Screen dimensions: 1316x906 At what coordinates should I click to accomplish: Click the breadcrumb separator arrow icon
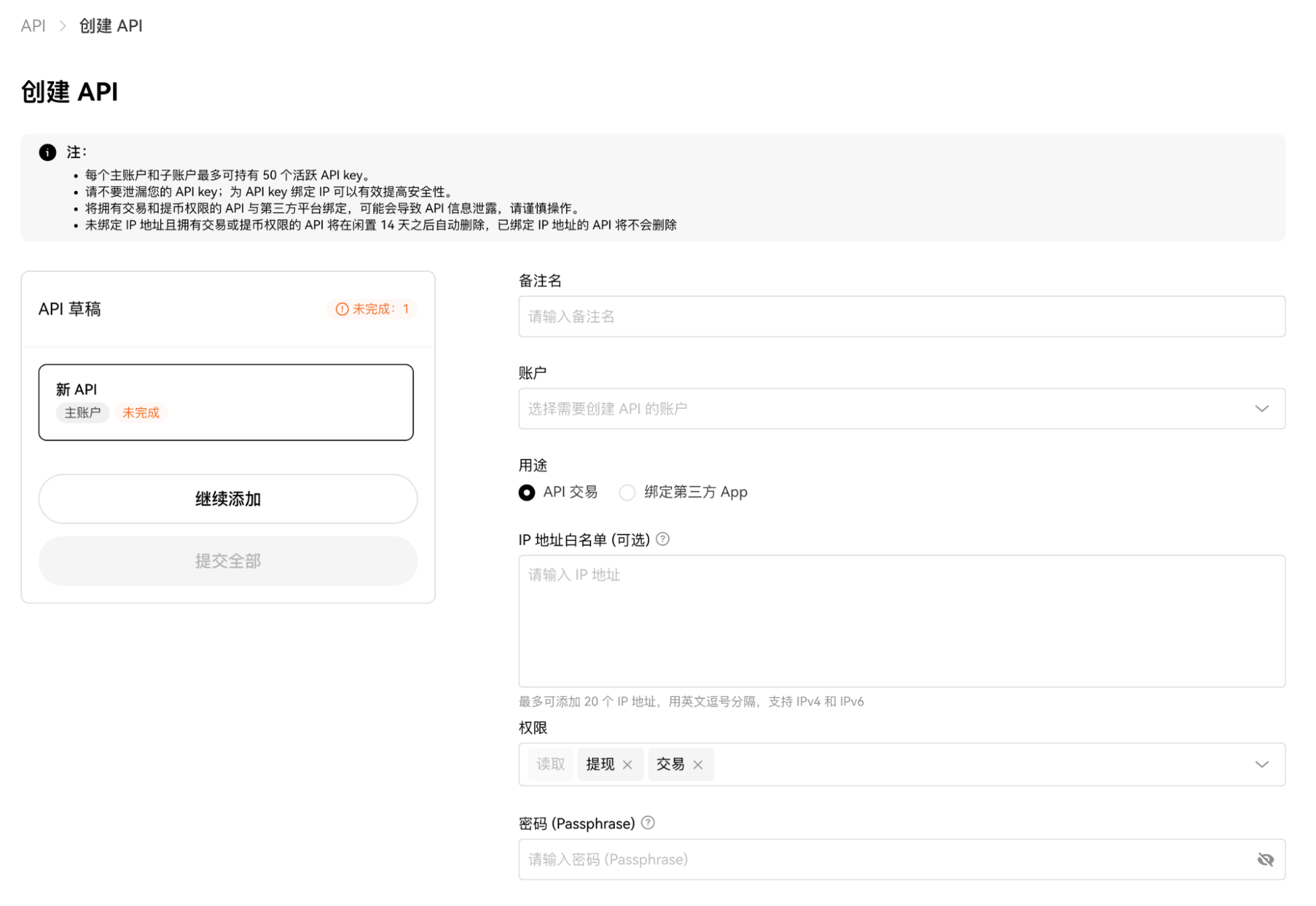tap(63, 26)
